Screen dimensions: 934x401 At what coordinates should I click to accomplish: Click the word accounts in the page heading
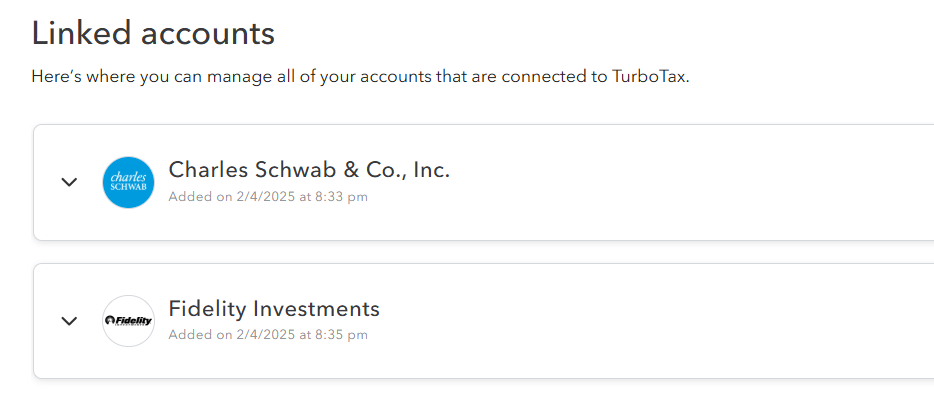click(x=208, y=35)
